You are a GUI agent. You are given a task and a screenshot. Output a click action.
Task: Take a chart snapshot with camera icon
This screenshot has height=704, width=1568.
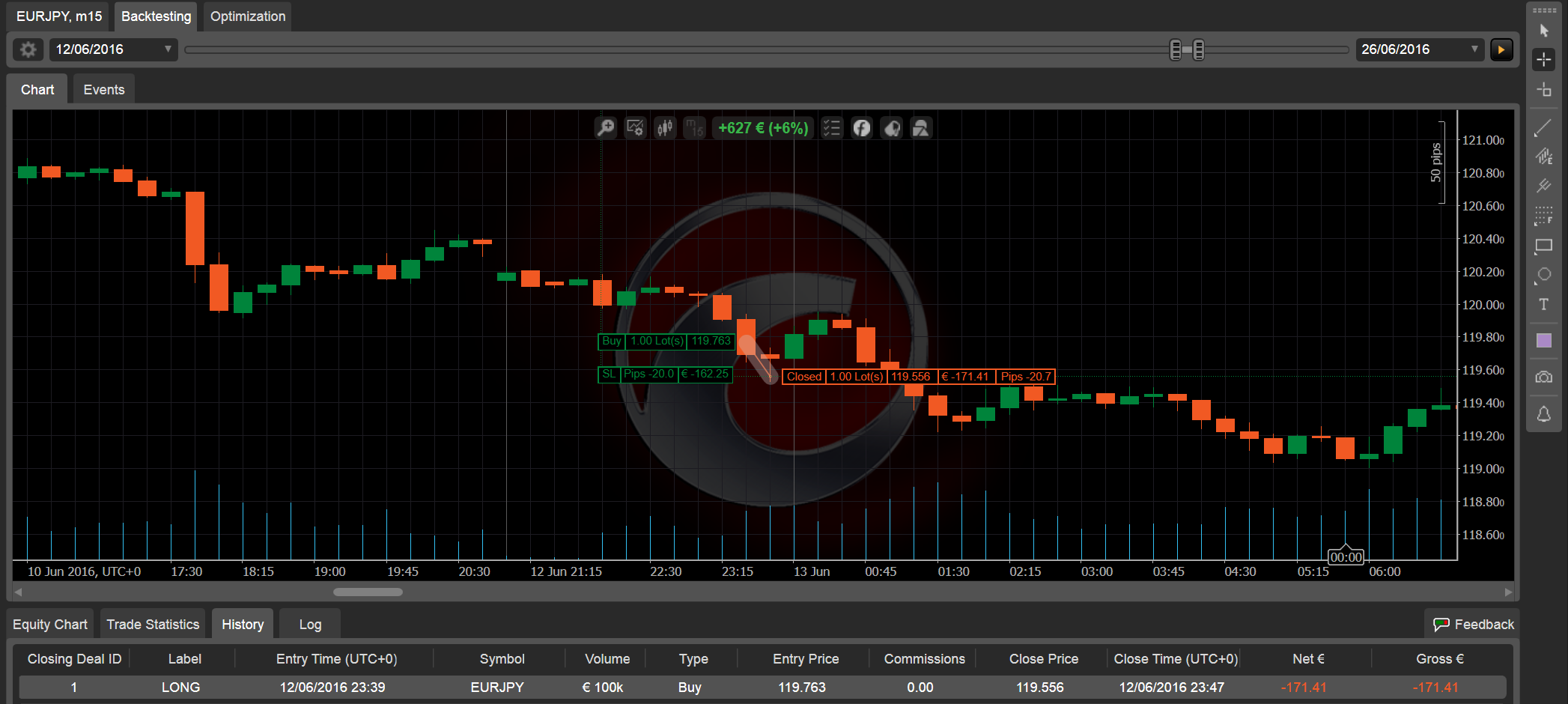(x=1544, y=377)
